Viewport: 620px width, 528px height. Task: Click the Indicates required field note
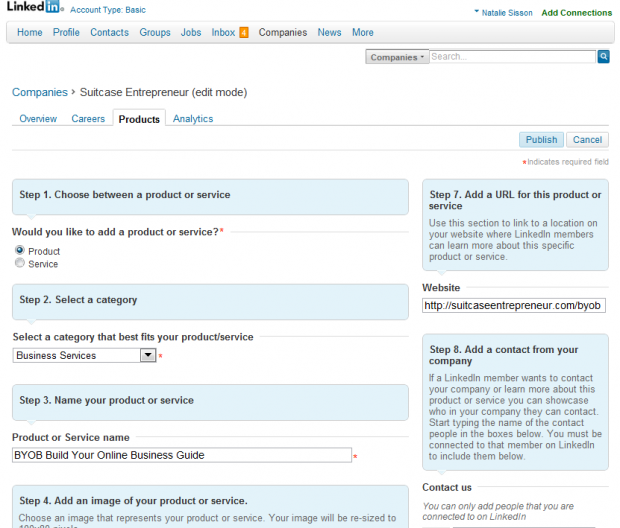click(x=565, y=162)
